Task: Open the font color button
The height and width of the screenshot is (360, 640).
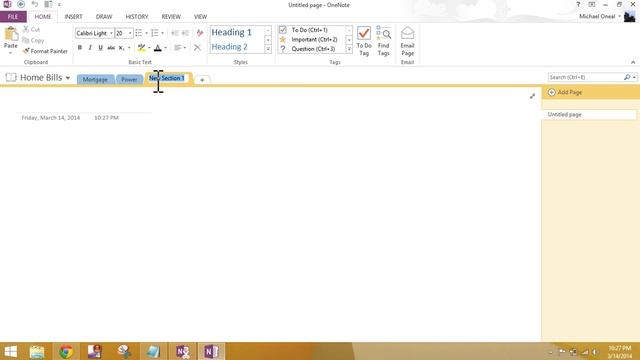Action: pos(158,48)
